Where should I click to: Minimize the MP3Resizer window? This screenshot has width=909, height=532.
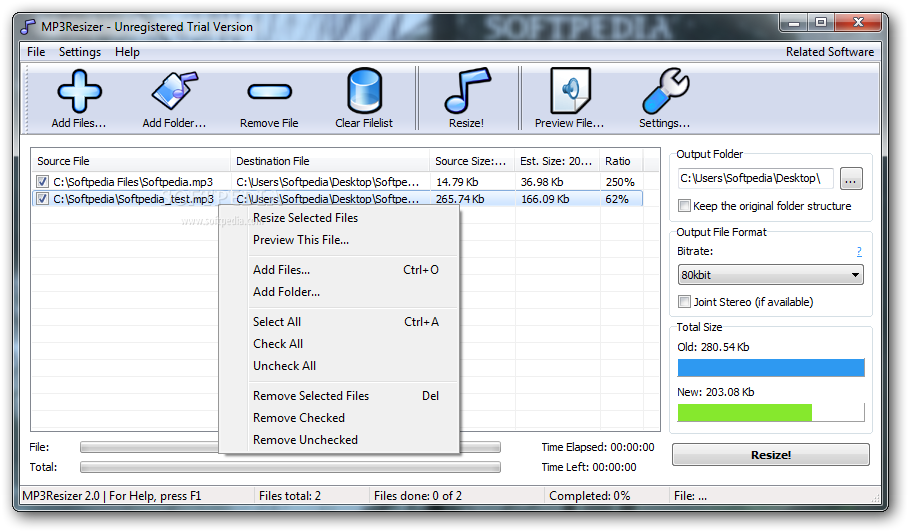794,23
